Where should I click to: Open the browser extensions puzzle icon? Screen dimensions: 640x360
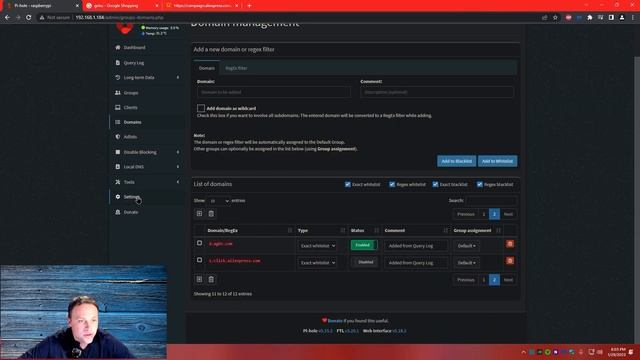(x=590, y=18)
